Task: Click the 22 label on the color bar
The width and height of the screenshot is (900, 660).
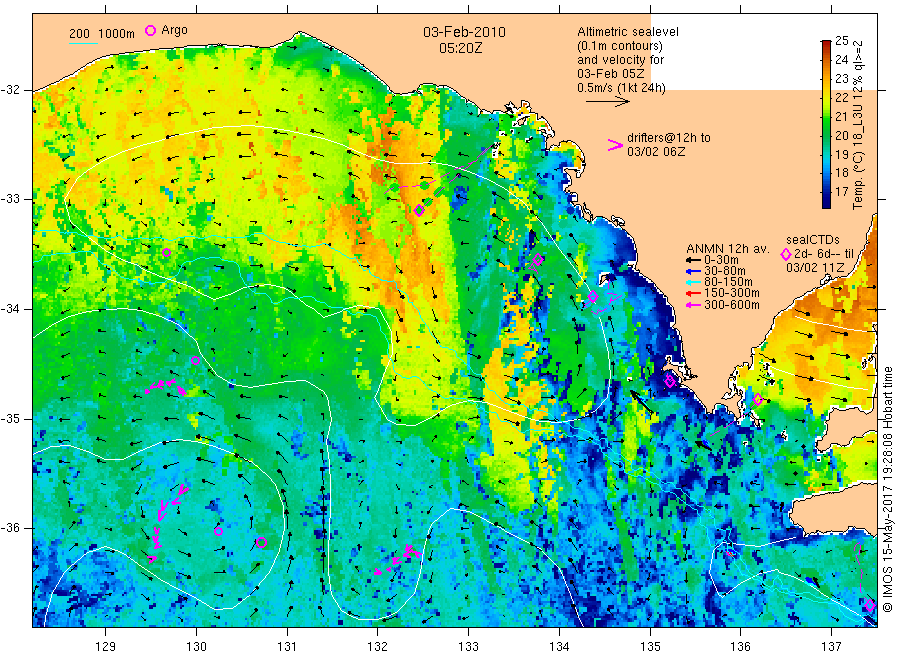Action: click(841, 98)
